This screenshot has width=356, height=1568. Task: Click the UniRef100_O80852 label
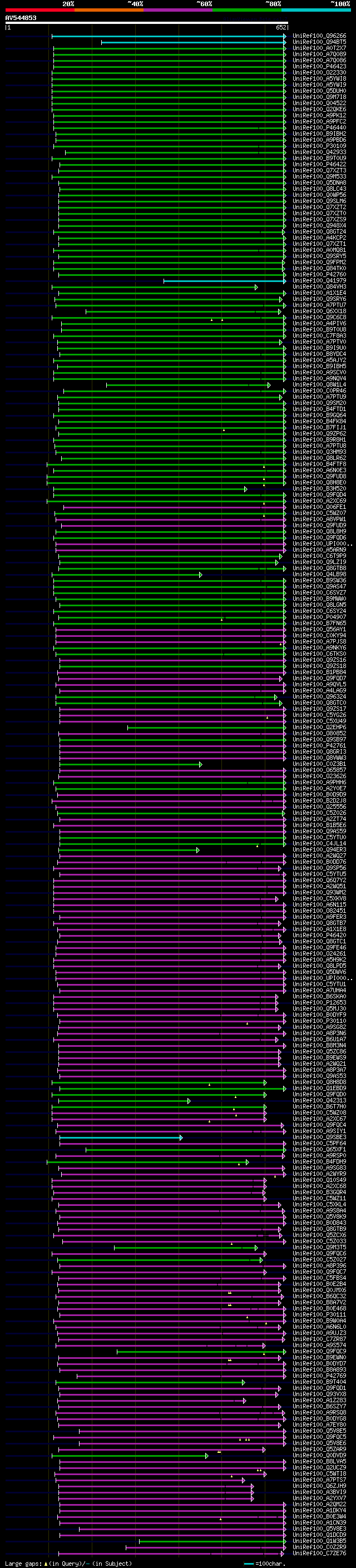pyautogui.click(x=319, y=734)
